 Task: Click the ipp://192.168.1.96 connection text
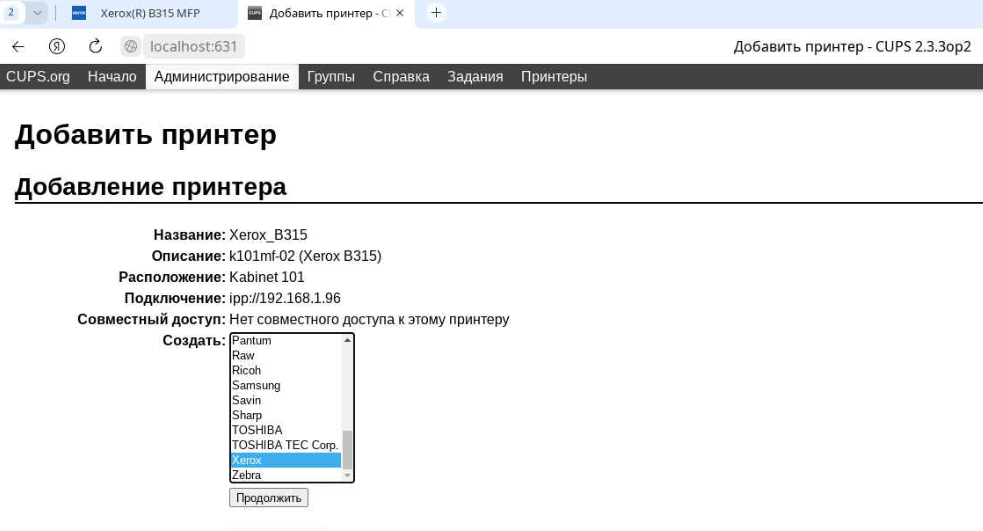pos(285,298)
